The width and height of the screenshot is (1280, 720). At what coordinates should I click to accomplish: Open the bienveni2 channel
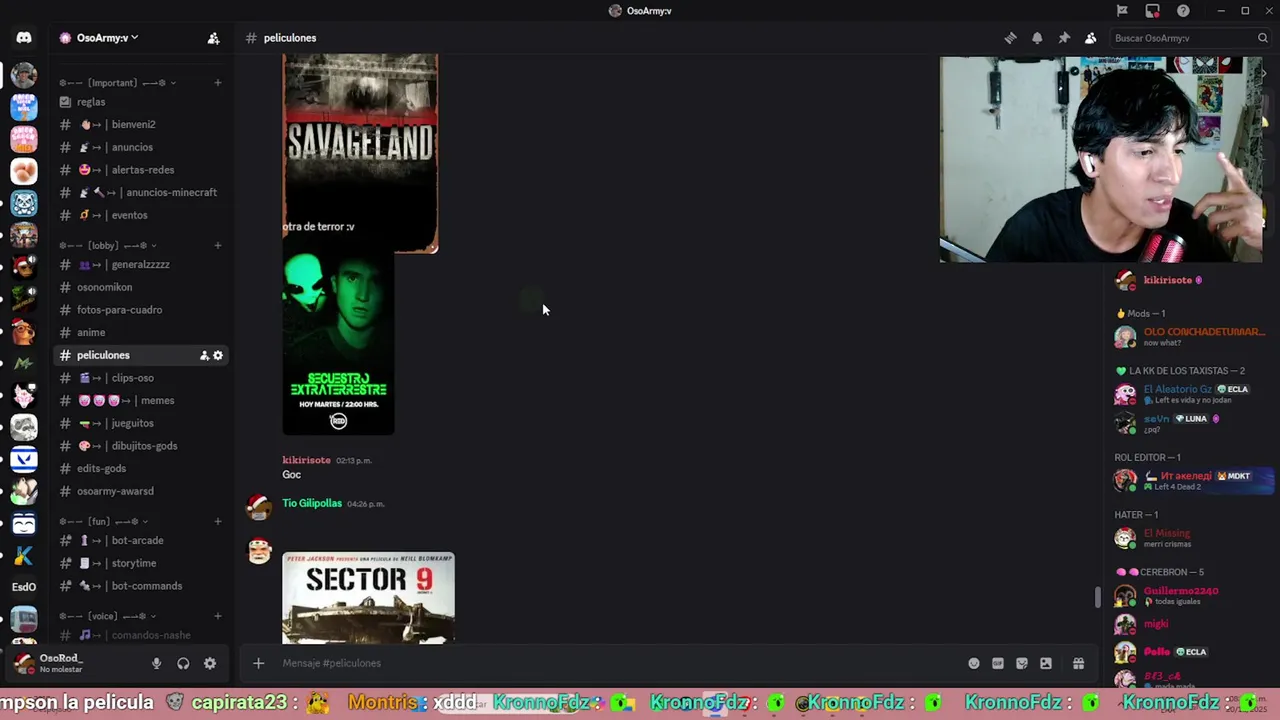point(140,125)
